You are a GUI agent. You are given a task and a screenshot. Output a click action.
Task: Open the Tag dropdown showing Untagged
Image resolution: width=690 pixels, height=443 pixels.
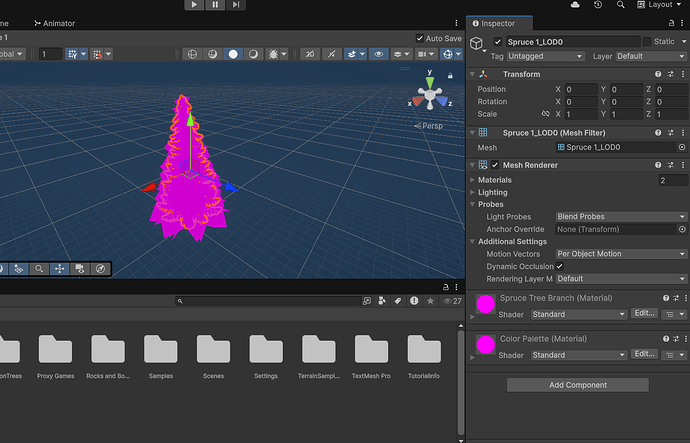545,56
